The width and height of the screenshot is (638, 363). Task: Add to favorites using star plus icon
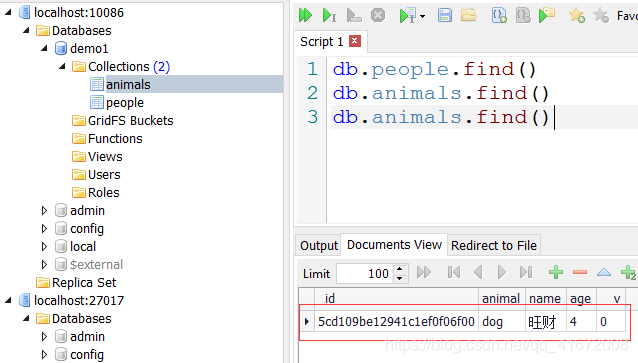coord(577,15)
